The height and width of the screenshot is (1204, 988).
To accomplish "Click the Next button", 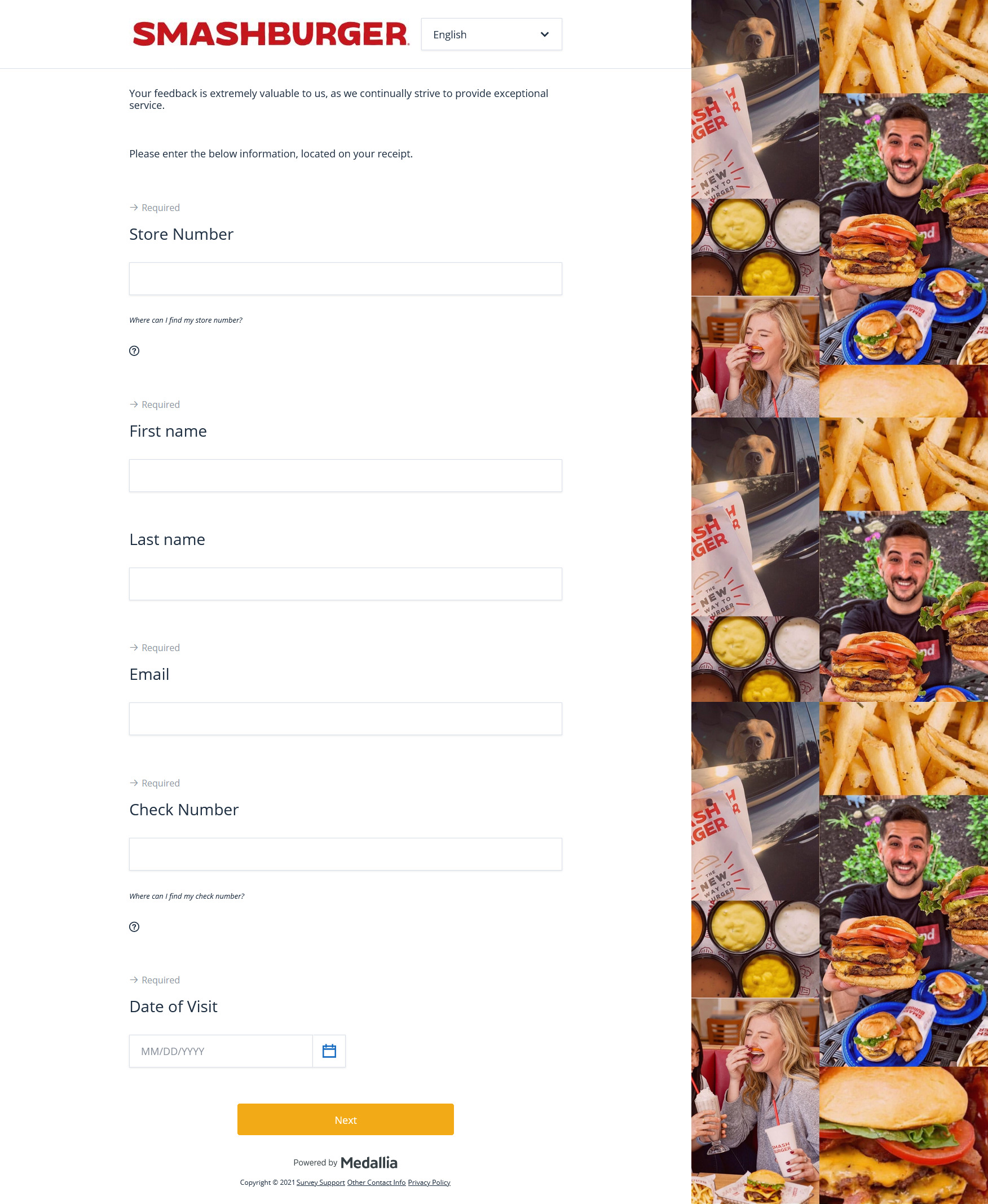I will 346,1120.
